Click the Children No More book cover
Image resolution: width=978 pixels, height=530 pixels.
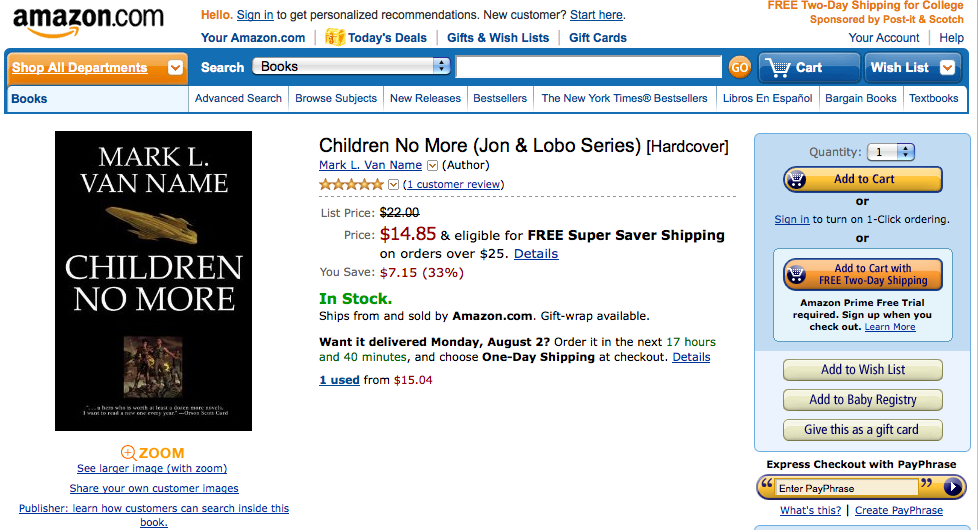pyautogui.click(x=153, y=281)
